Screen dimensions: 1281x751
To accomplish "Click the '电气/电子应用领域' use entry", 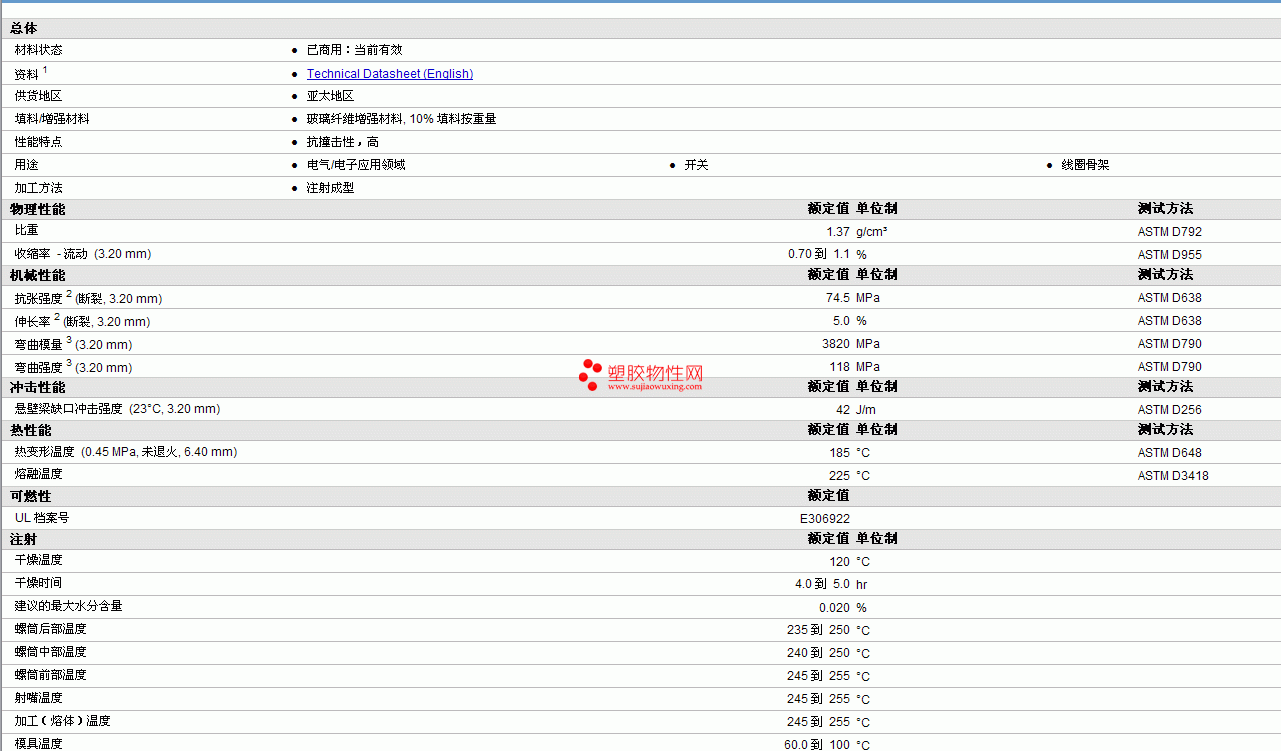I will pos(356,165).
